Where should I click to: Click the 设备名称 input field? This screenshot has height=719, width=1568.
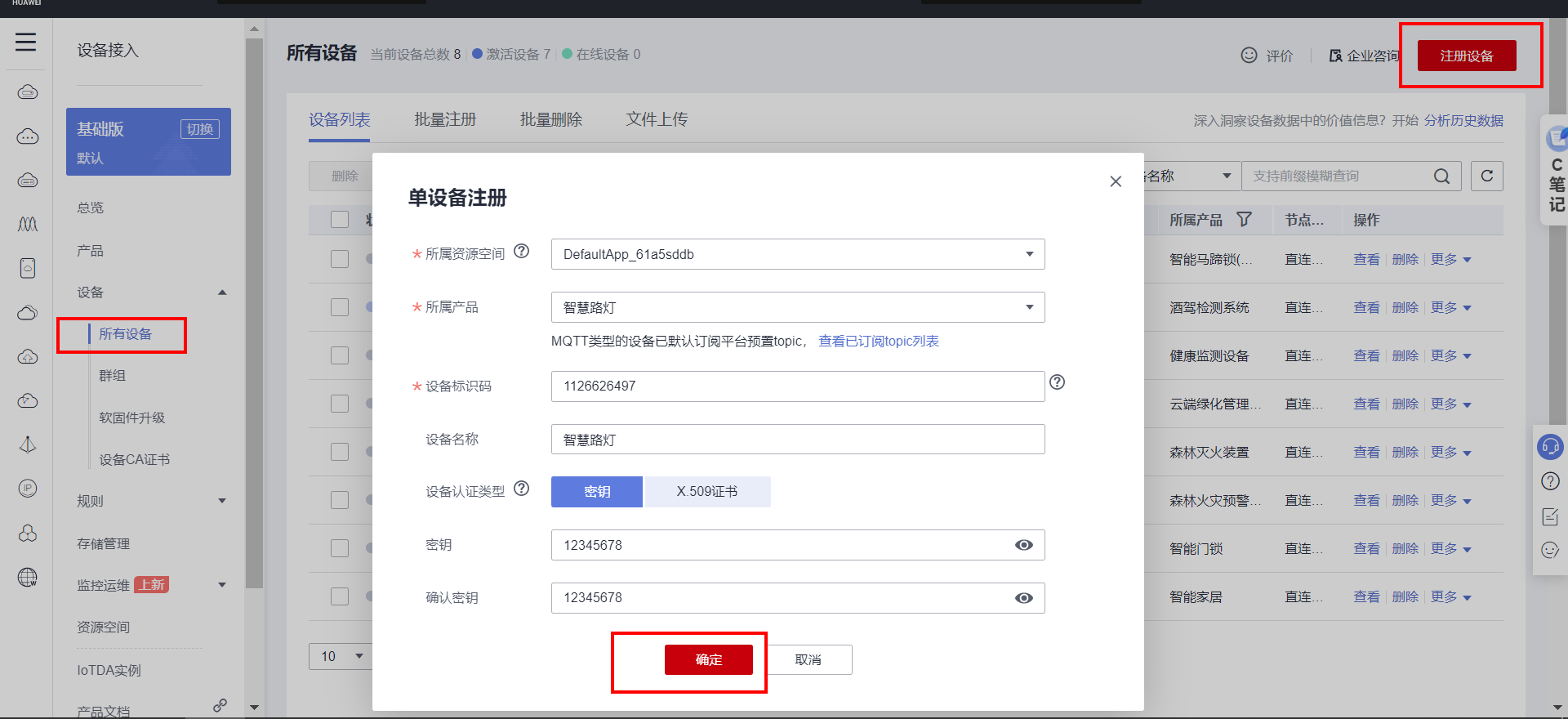tap(798, 440)
